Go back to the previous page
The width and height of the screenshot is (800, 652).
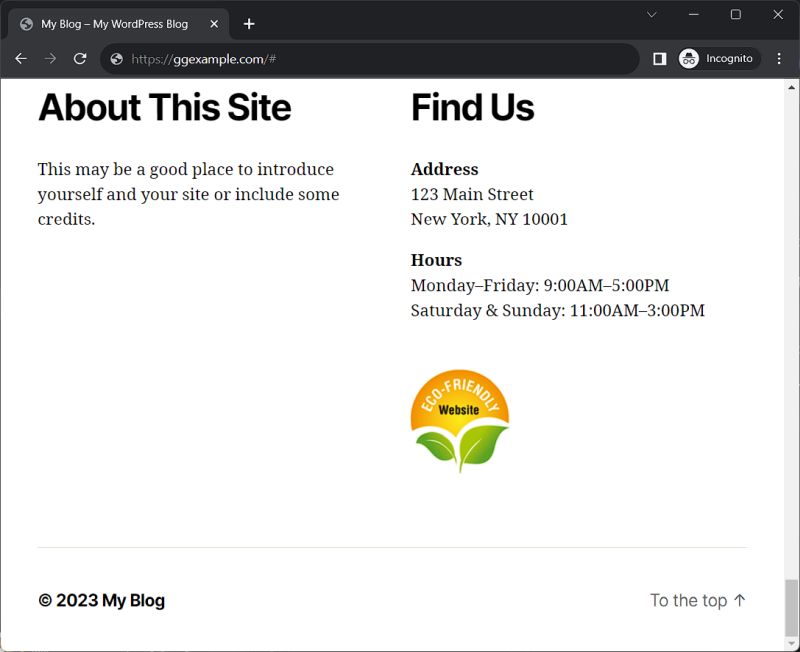pos(21,59)
